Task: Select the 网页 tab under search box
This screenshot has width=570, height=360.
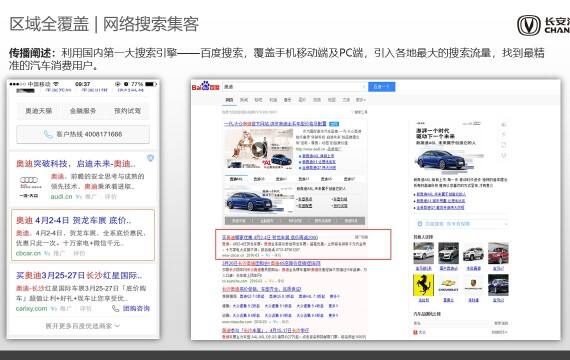Action: coord(229,100)
